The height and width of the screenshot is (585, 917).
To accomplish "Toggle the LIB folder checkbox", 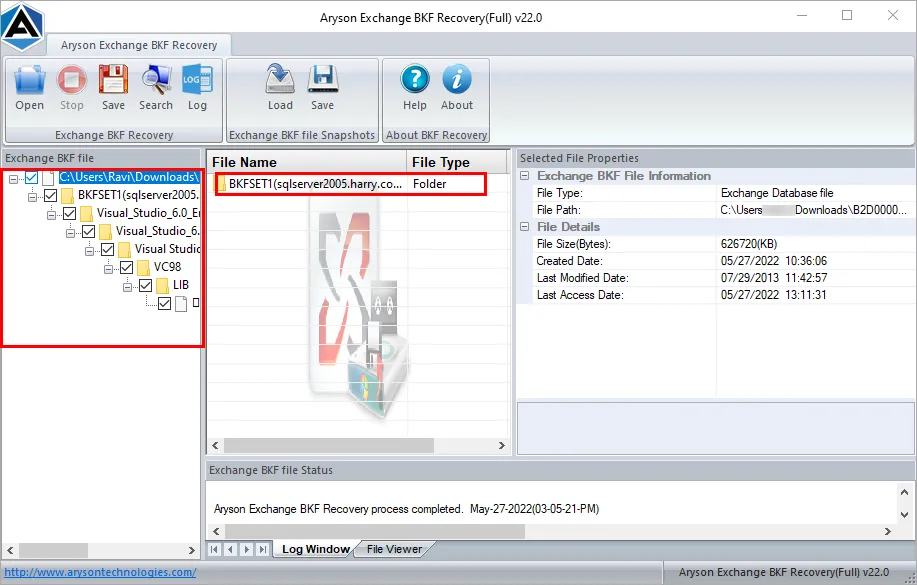I will pyautogui.click(x=145, y=285).
